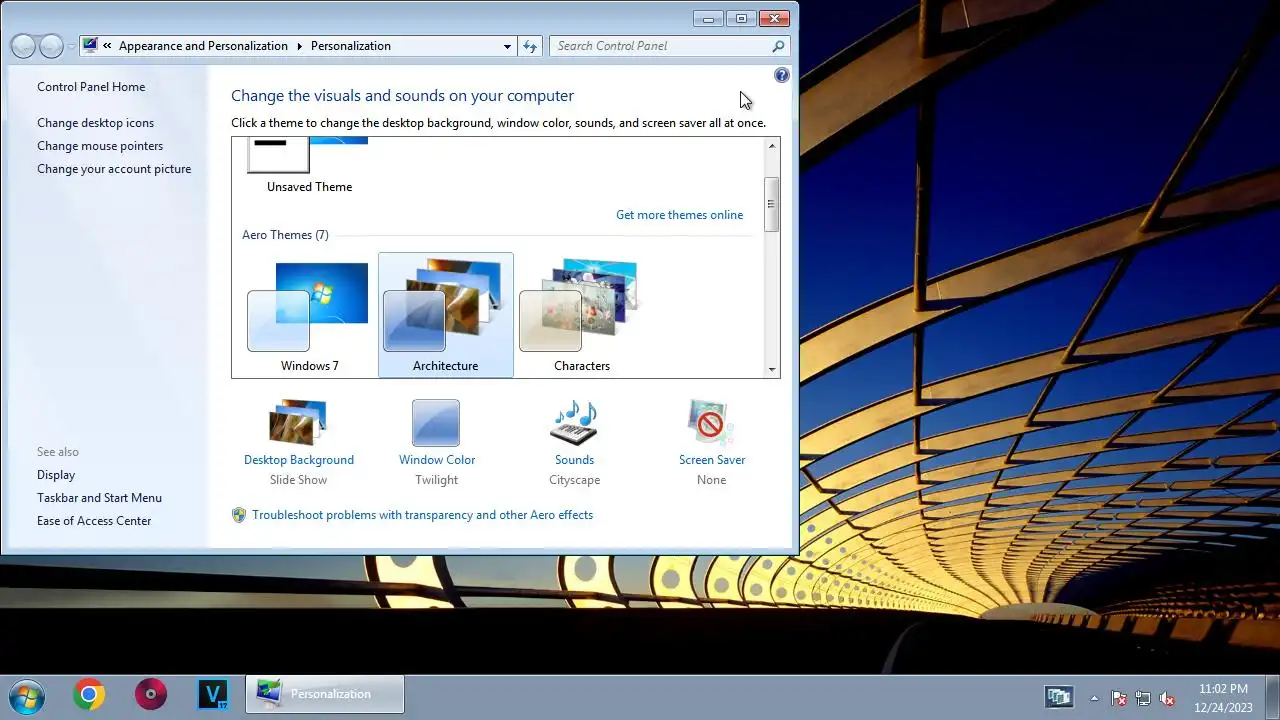Click the theme list scroll up arrow

coord(772,146)
